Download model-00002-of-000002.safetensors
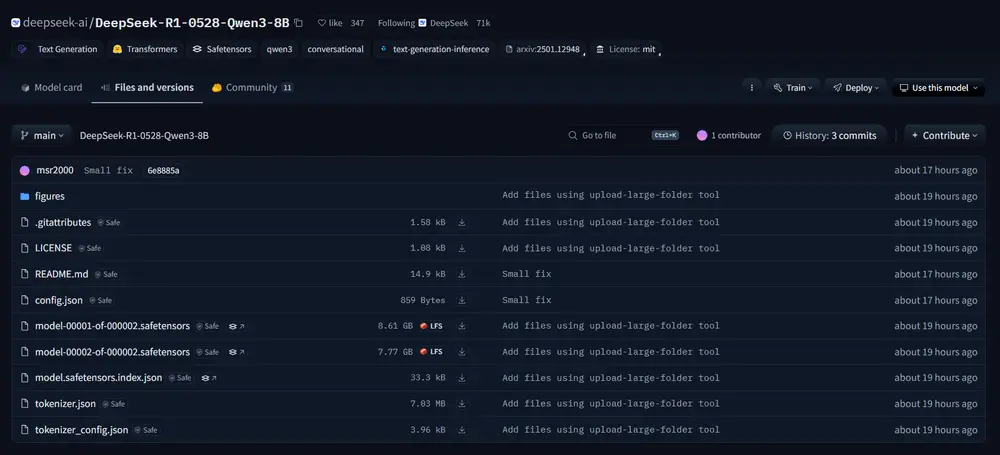 [x=462, y=352]
